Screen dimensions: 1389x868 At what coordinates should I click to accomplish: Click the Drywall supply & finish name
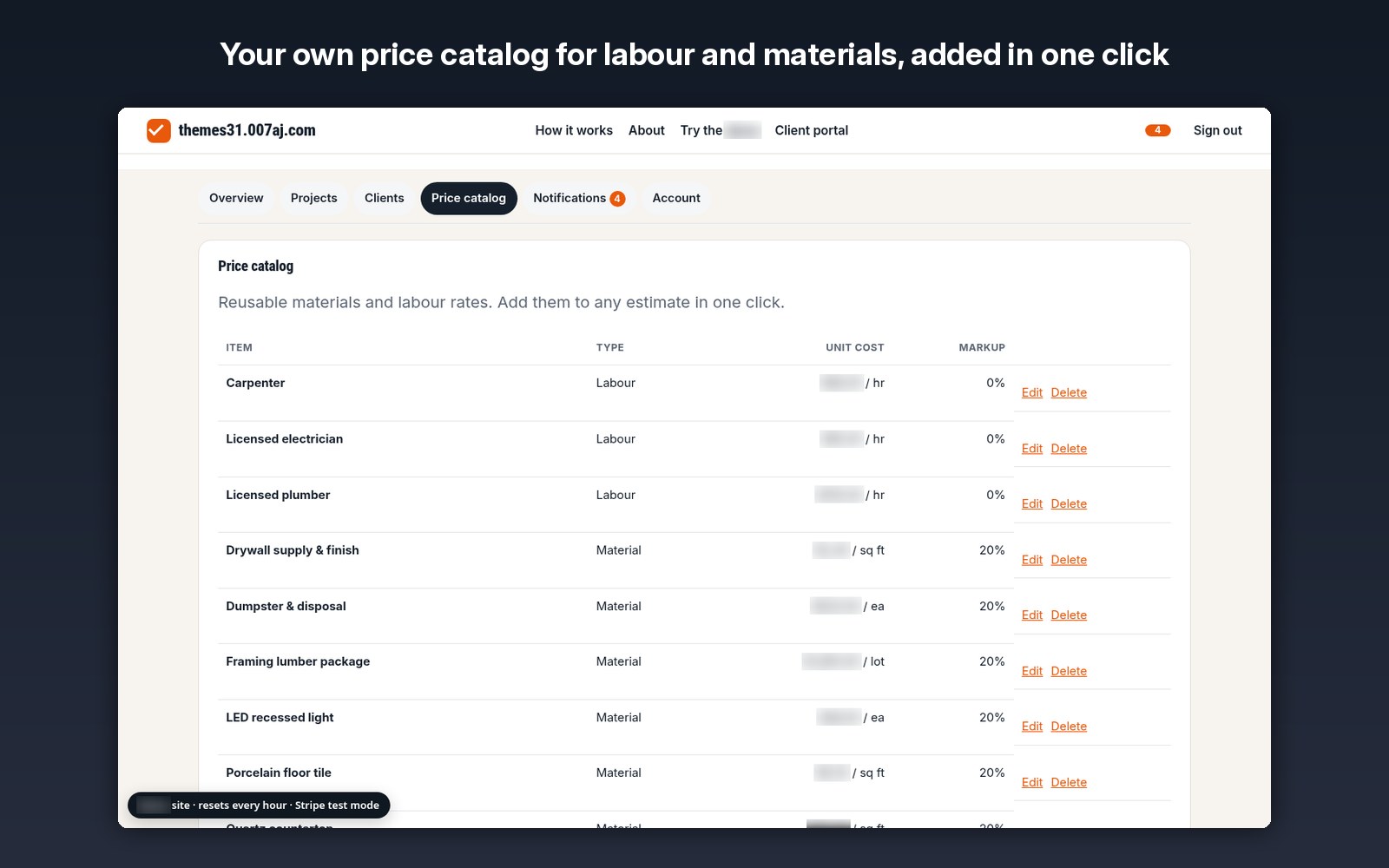point(293,550)
